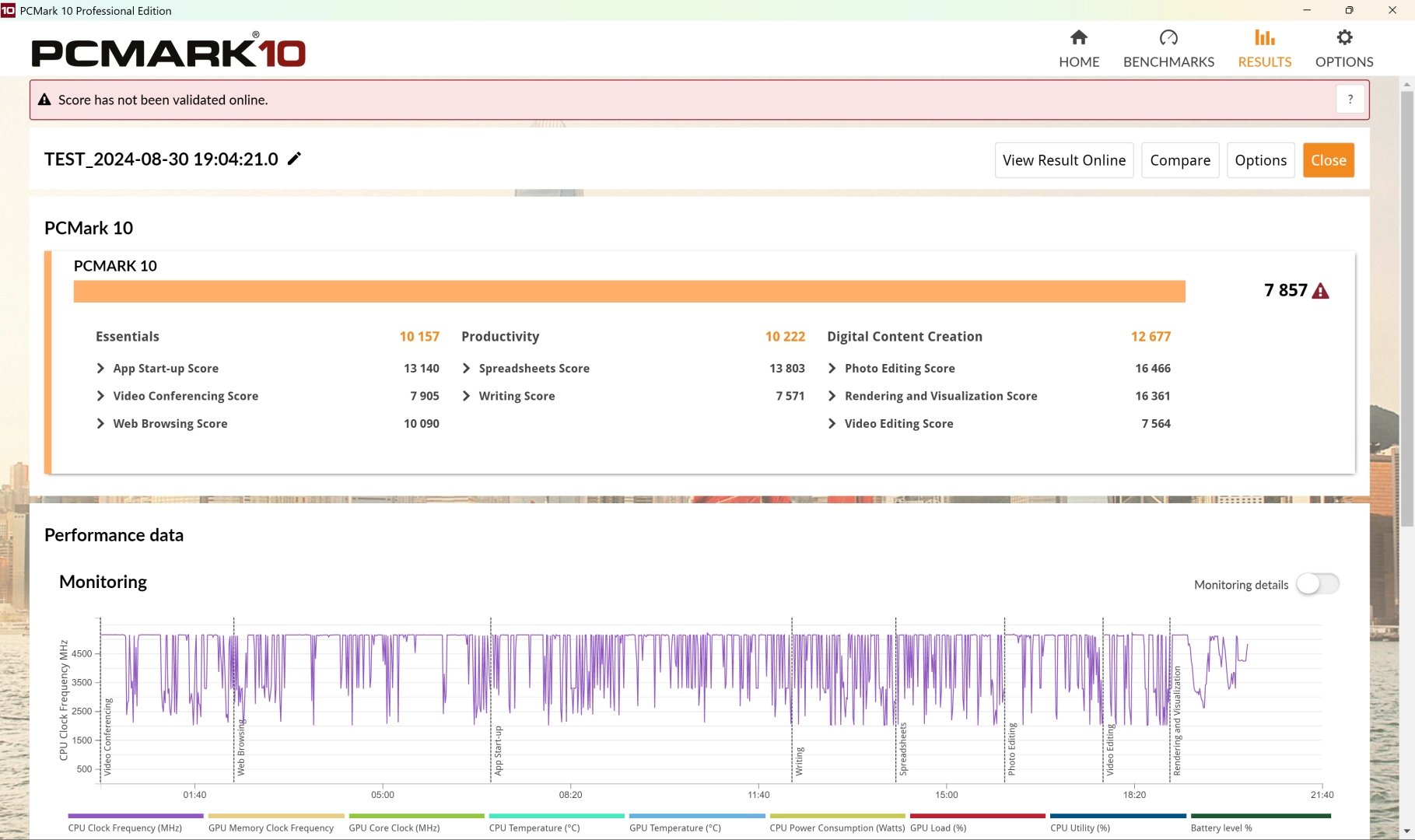Click the scrollbar down arrow

1407,831
